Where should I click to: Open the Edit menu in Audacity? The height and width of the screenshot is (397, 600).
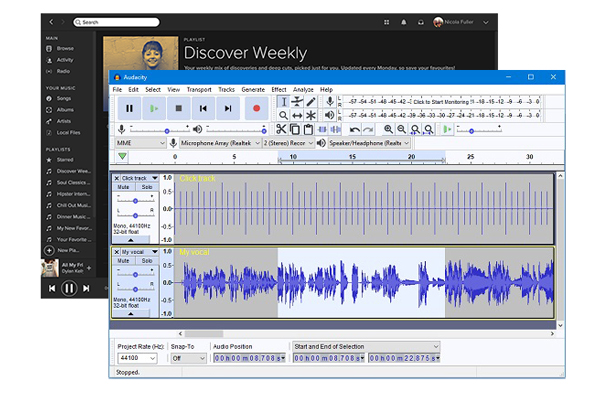(133, 90)
